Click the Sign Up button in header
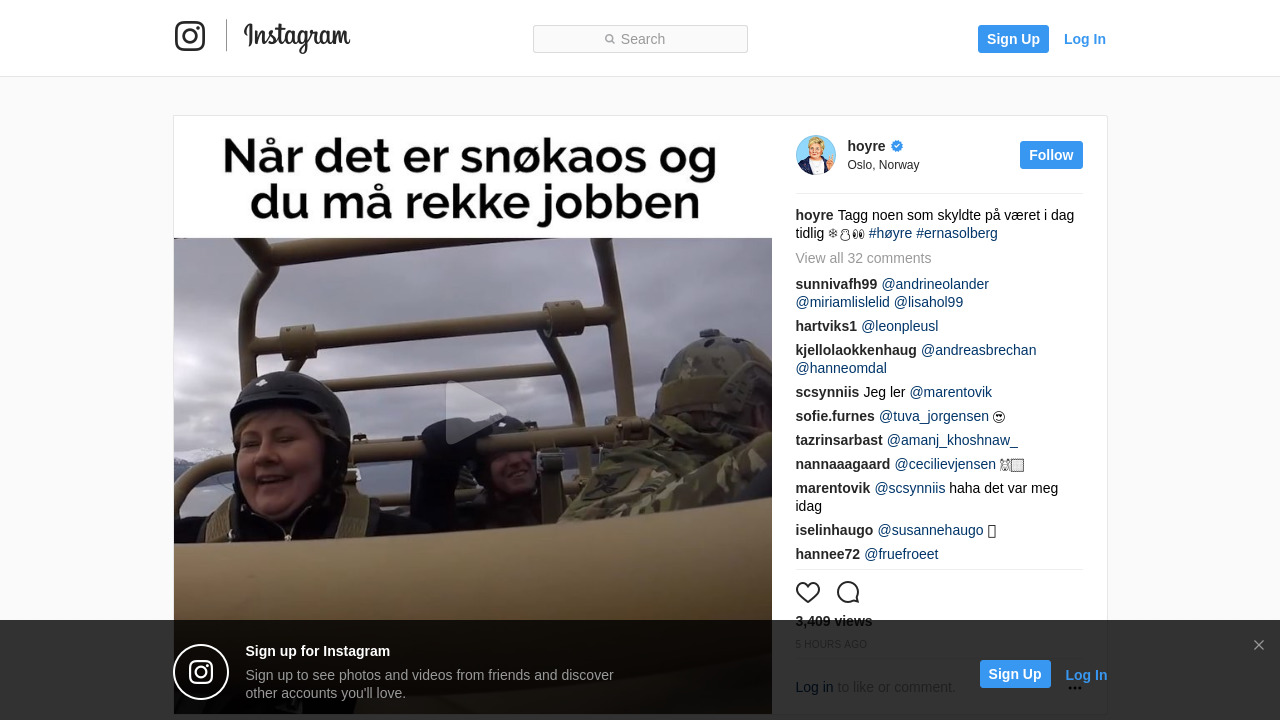 pyautogui.click(x=1013, y=39)
